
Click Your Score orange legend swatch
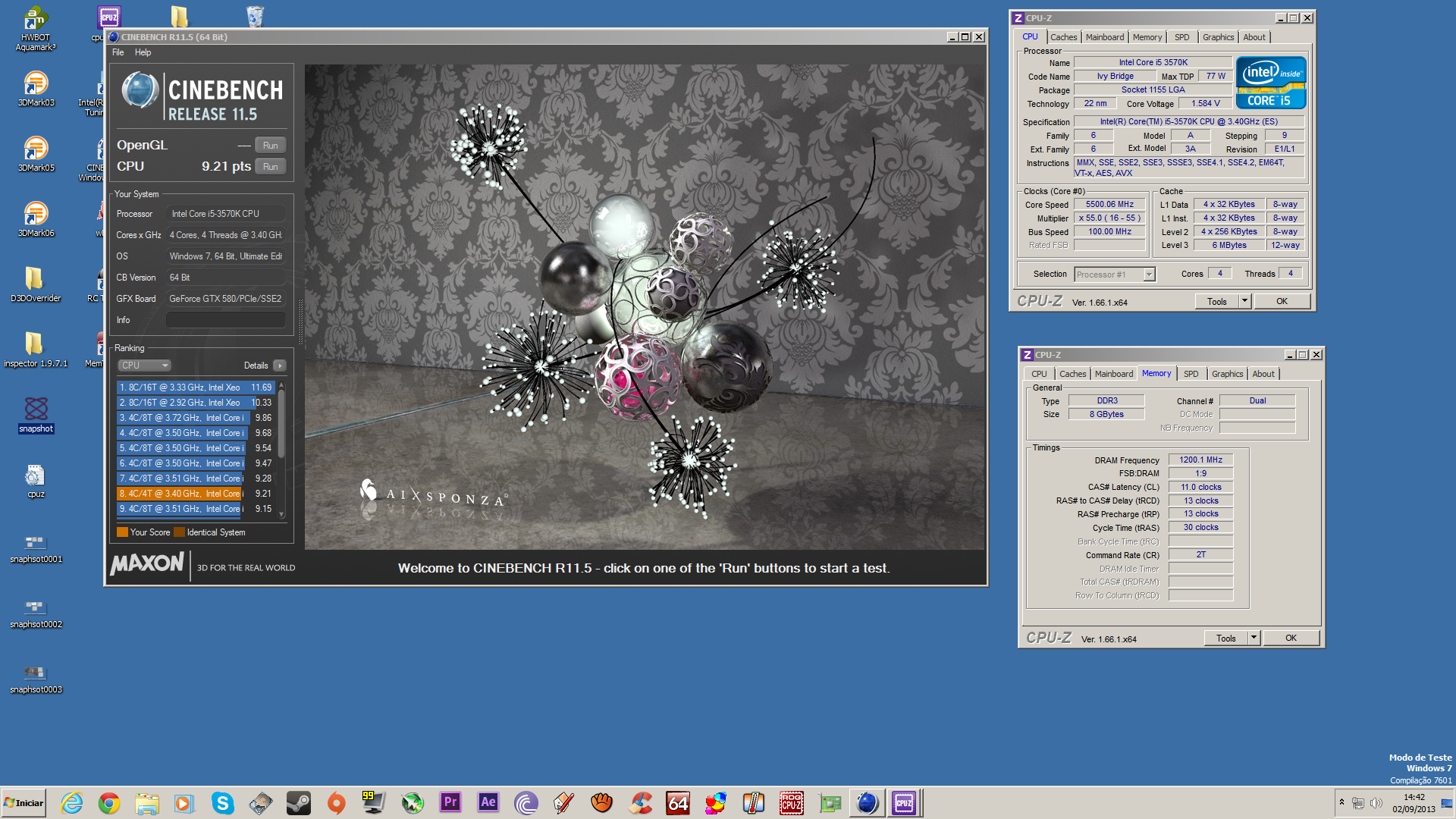[x=122, y=532]
